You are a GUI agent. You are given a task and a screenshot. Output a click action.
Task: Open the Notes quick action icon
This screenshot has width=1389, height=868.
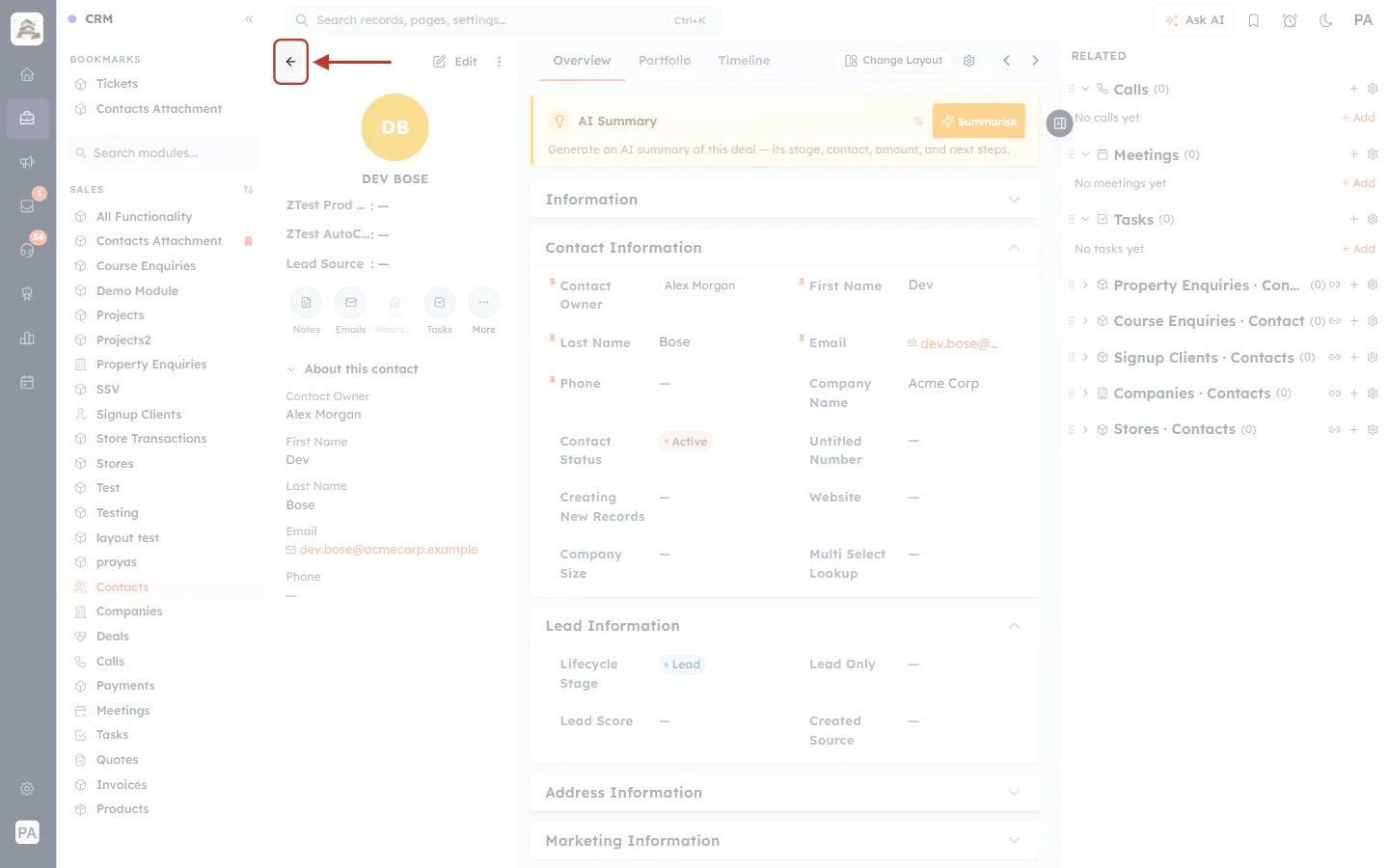pos(306,303)
